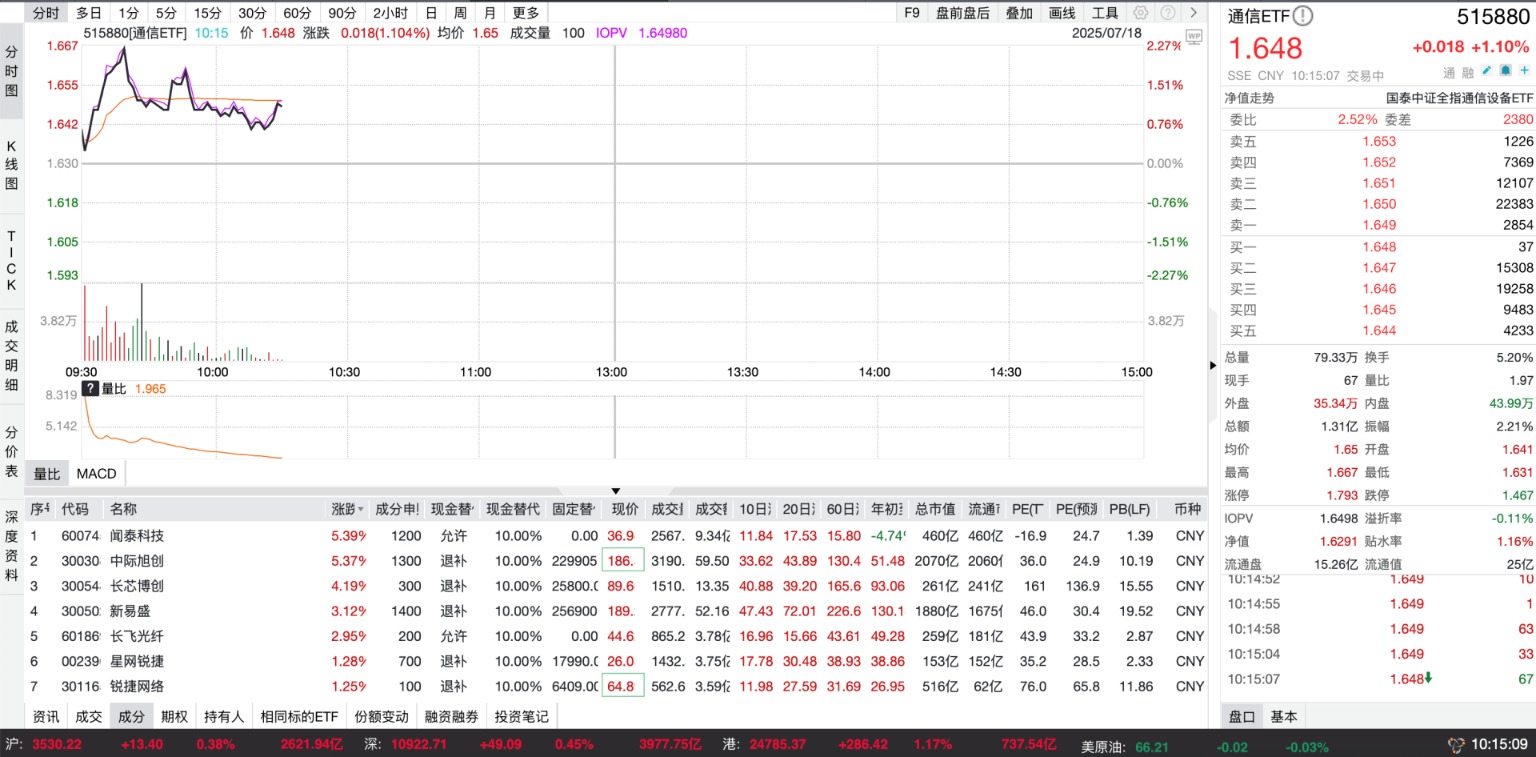Click the pencil note icon under price
The height and width of the screenshot is (757, 1536).
(x=1487, y=71)
